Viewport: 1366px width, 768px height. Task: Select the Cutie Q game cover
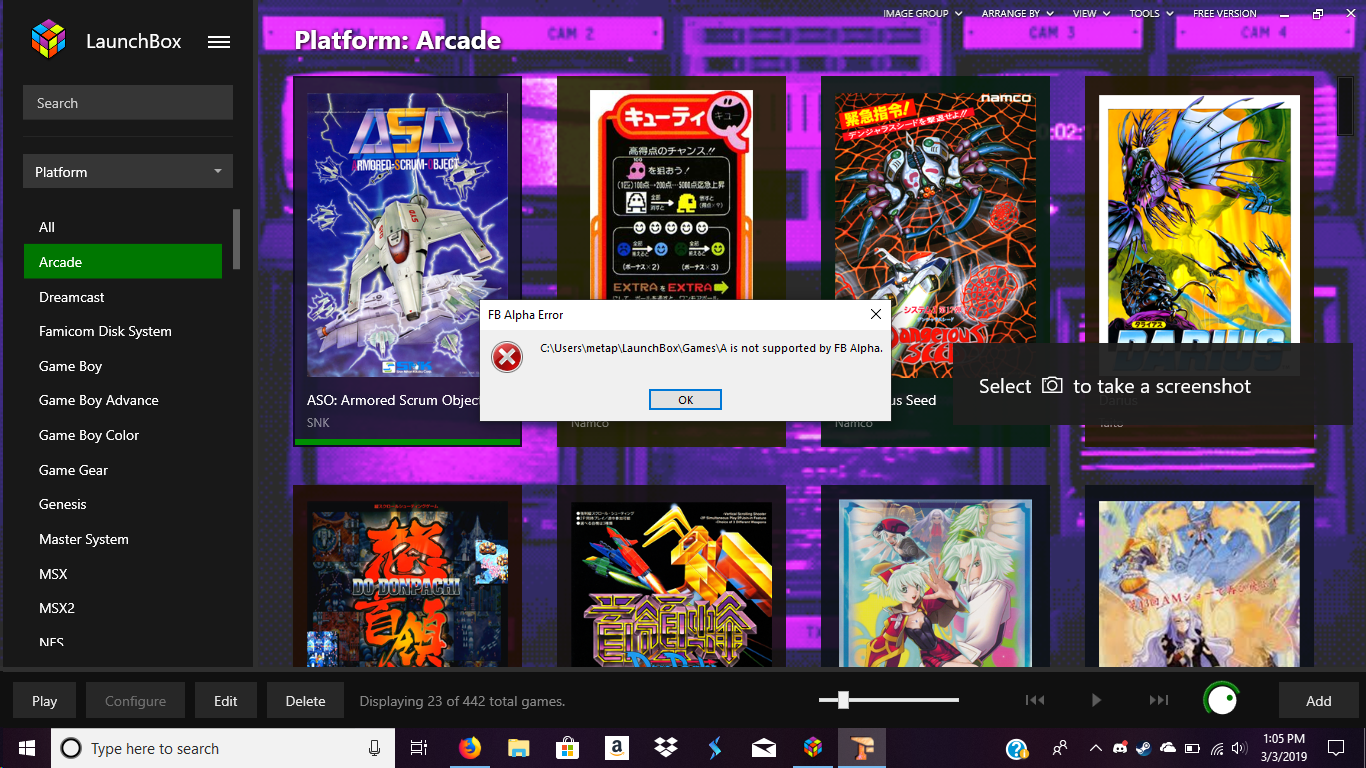click(x=671, y=195)
